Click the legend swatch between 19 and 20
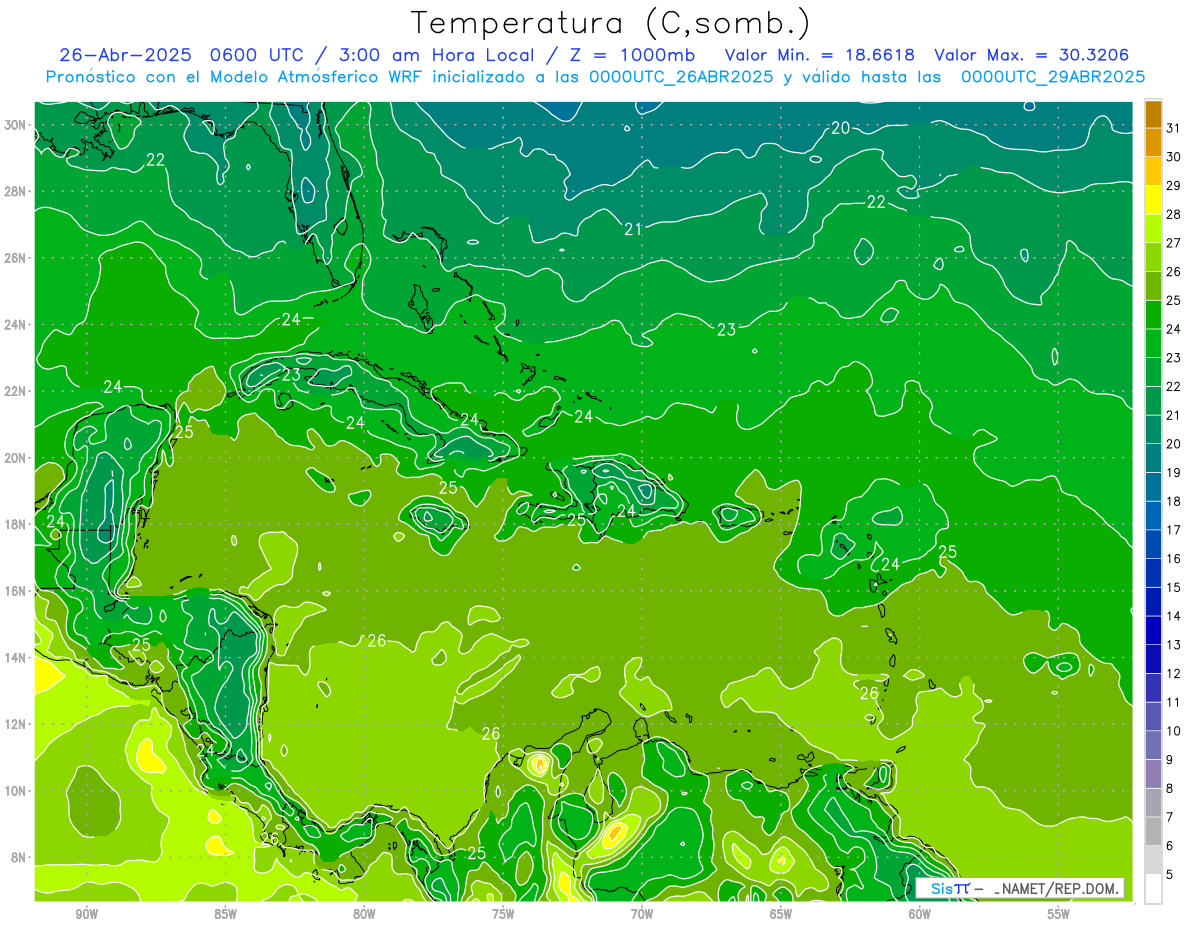This screenshot has width=1200, height=927. coord(1153,458)
